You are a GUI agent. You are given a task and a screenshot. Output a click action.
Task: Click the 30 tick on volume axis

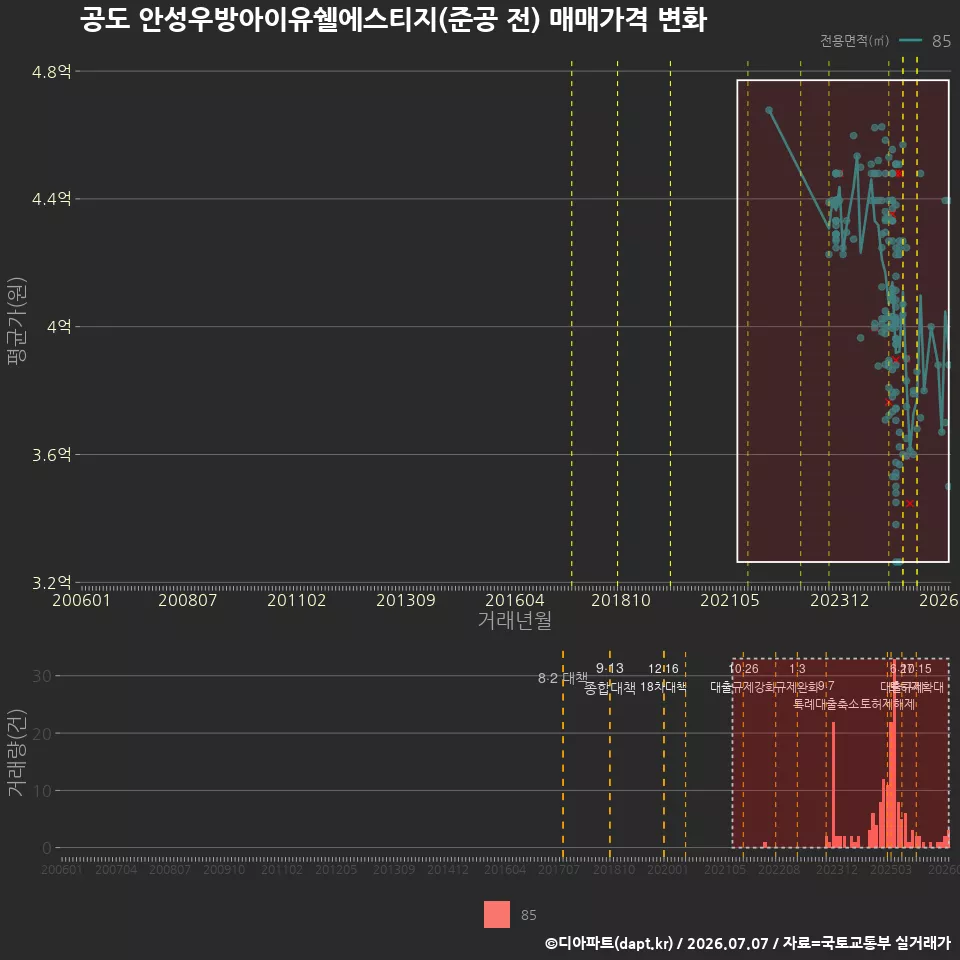pos(42,676)
